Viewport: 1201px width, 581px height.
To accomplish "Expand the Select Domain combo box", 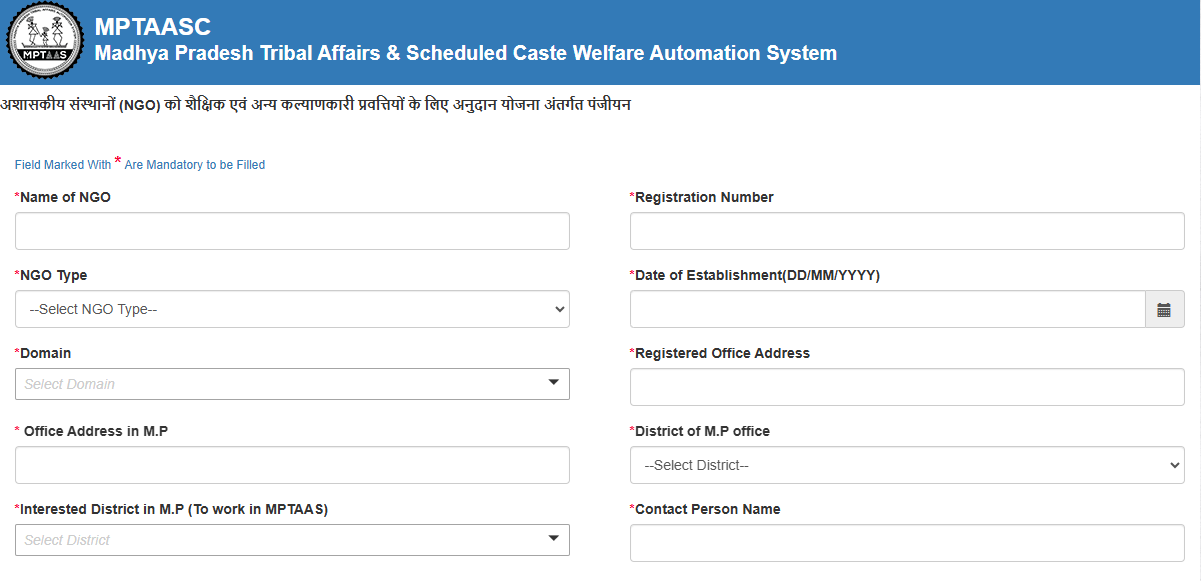I will pyautogui.click(x=292, y=383).
